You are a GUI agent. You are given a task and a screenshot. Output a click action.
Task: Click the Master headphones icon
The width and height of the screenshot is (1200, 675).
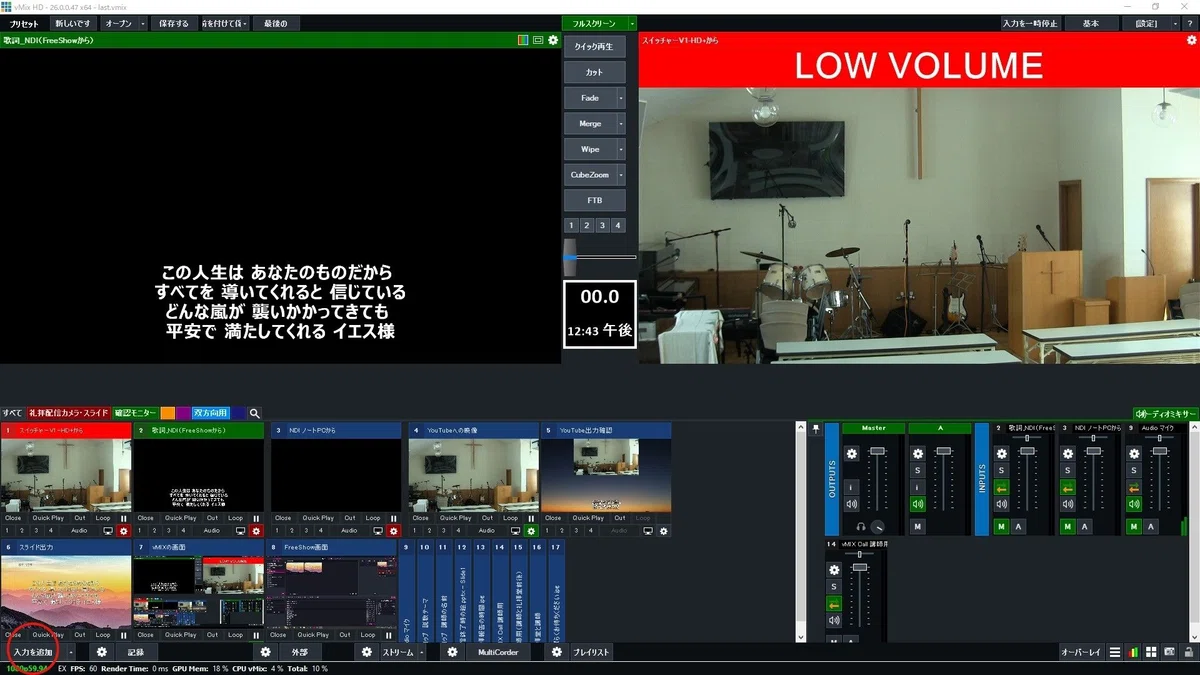point(861,526)
